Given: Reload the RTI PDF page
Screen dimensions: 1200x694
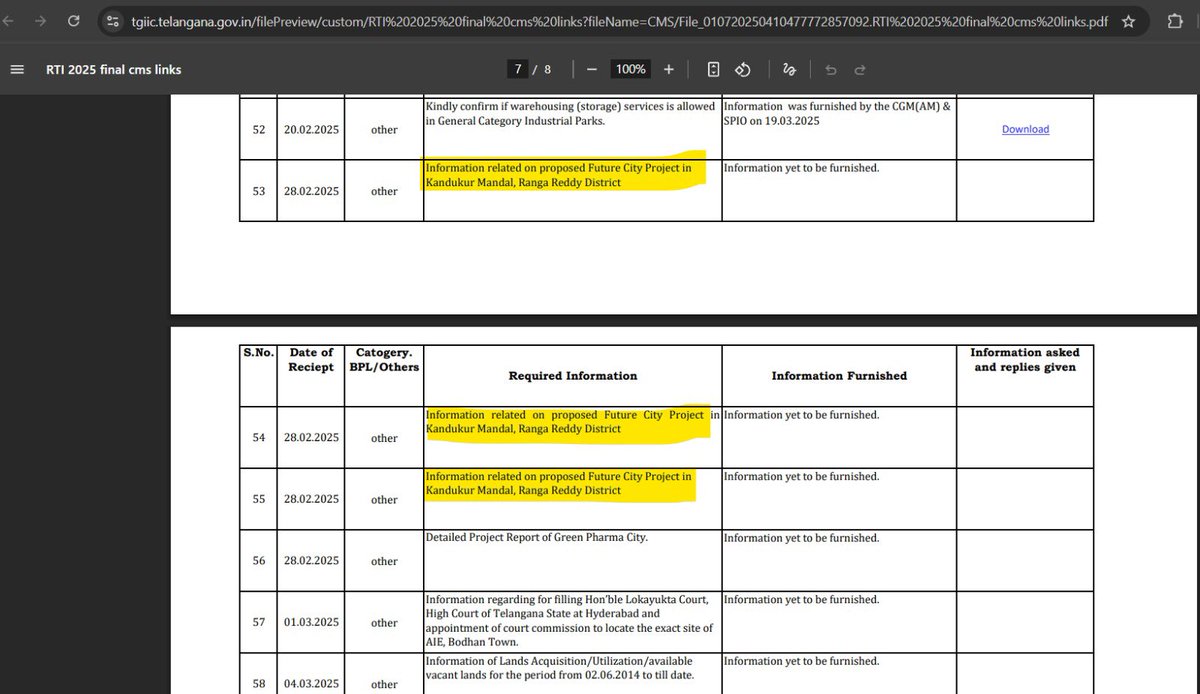Looking at the screenshot, I should 72,20.
